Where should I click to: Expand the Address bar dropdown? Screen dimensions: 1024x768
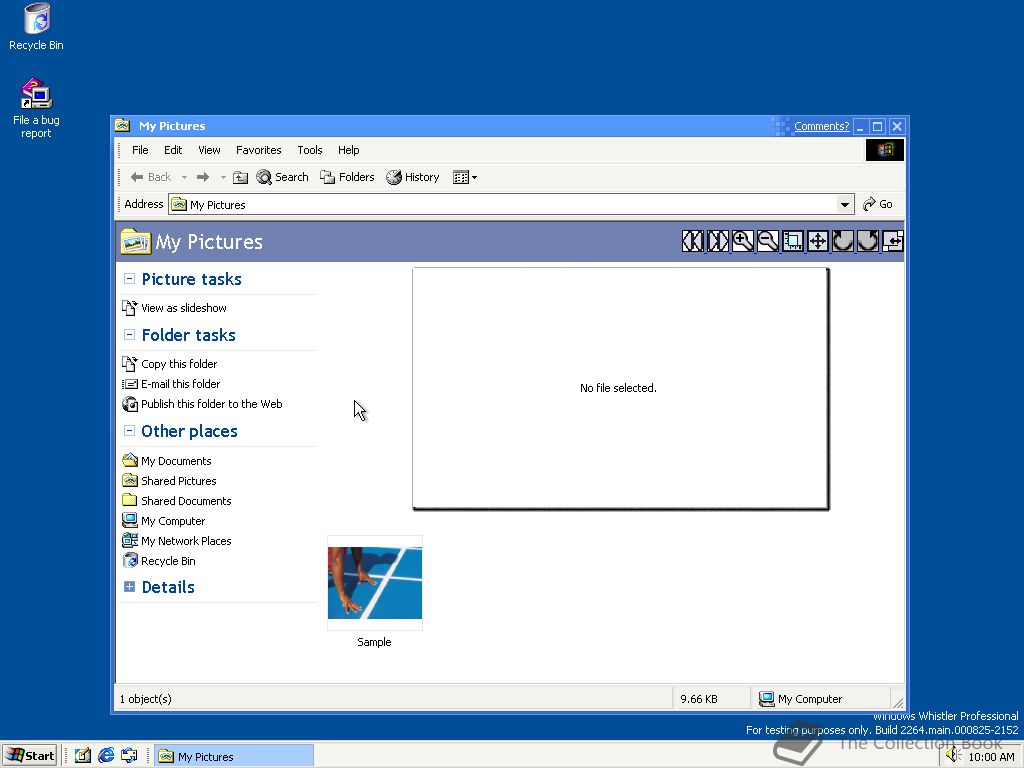point(844,204)
